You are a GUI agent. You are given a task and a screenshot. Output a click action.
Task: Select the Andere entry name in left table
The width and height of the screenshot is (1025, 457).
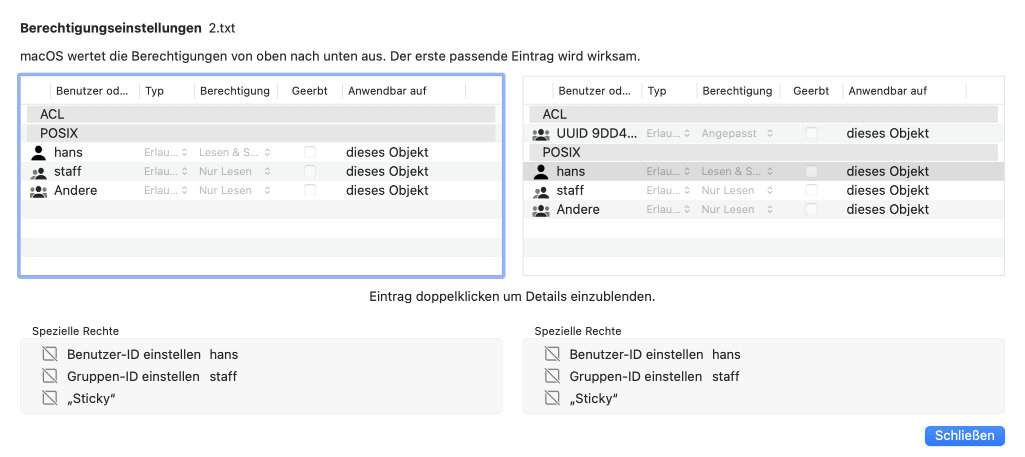pos(76,190)
